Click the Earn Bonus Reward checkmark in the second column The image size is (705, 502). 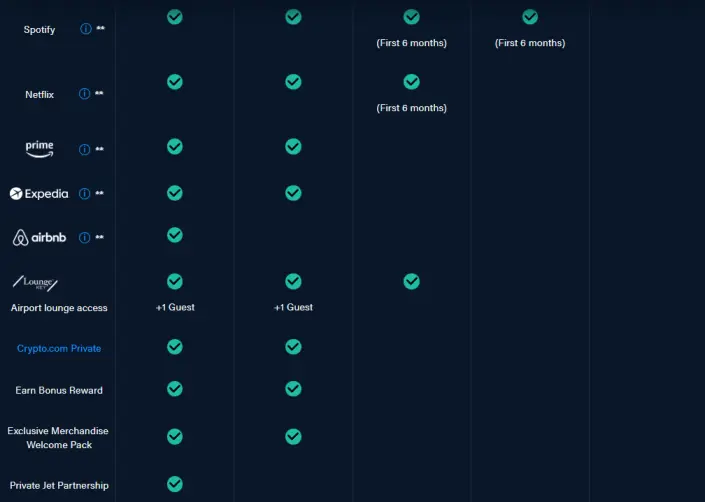pyautogui.click(x=293, y=389)
